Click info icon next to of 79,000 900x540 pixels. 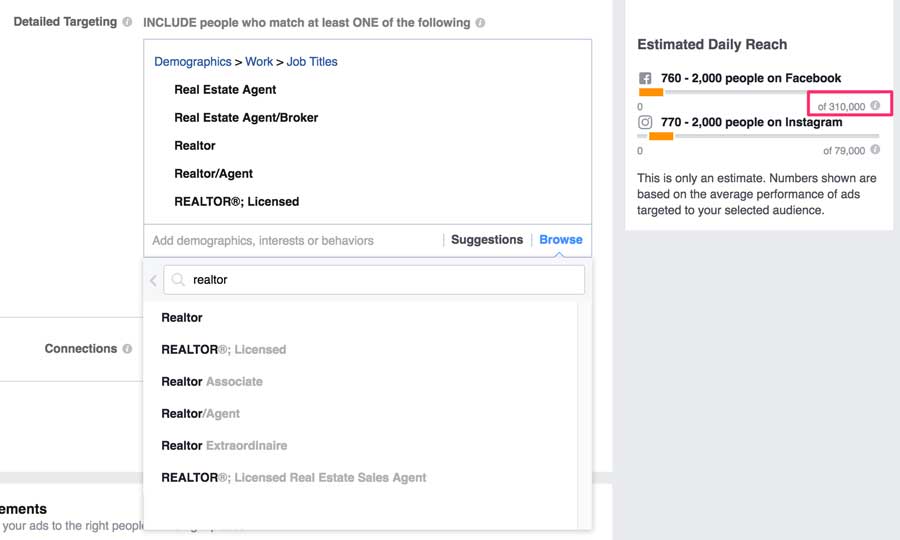point(876,150)
